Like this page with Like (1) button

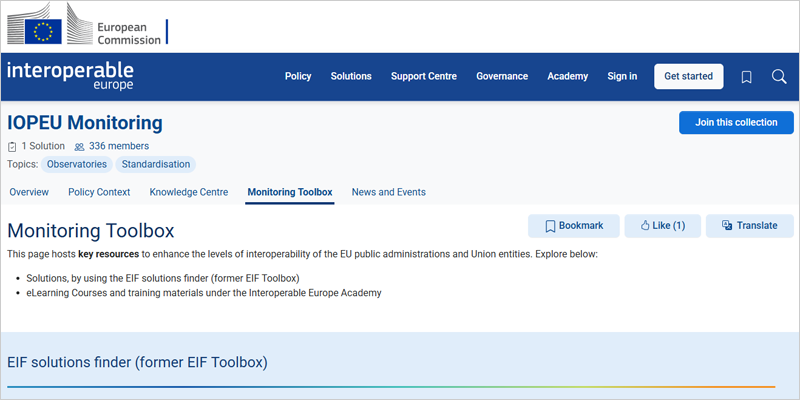[x=661, y=226]
